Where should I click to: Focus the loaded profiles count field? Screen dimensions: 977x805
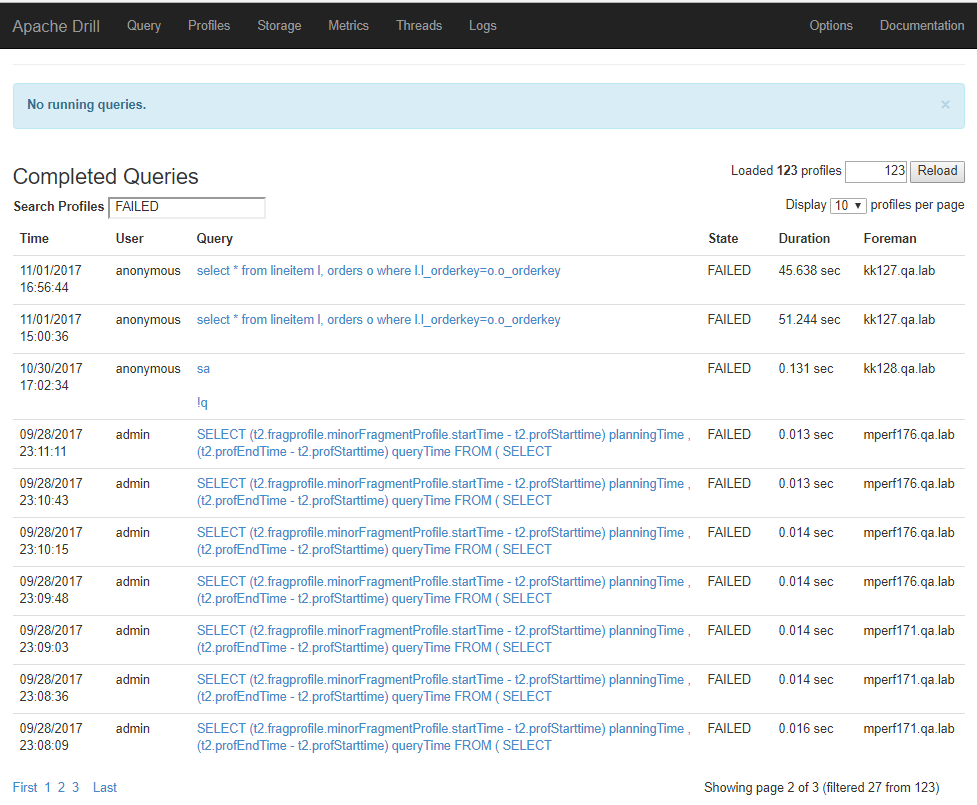(x=875, y=171)
